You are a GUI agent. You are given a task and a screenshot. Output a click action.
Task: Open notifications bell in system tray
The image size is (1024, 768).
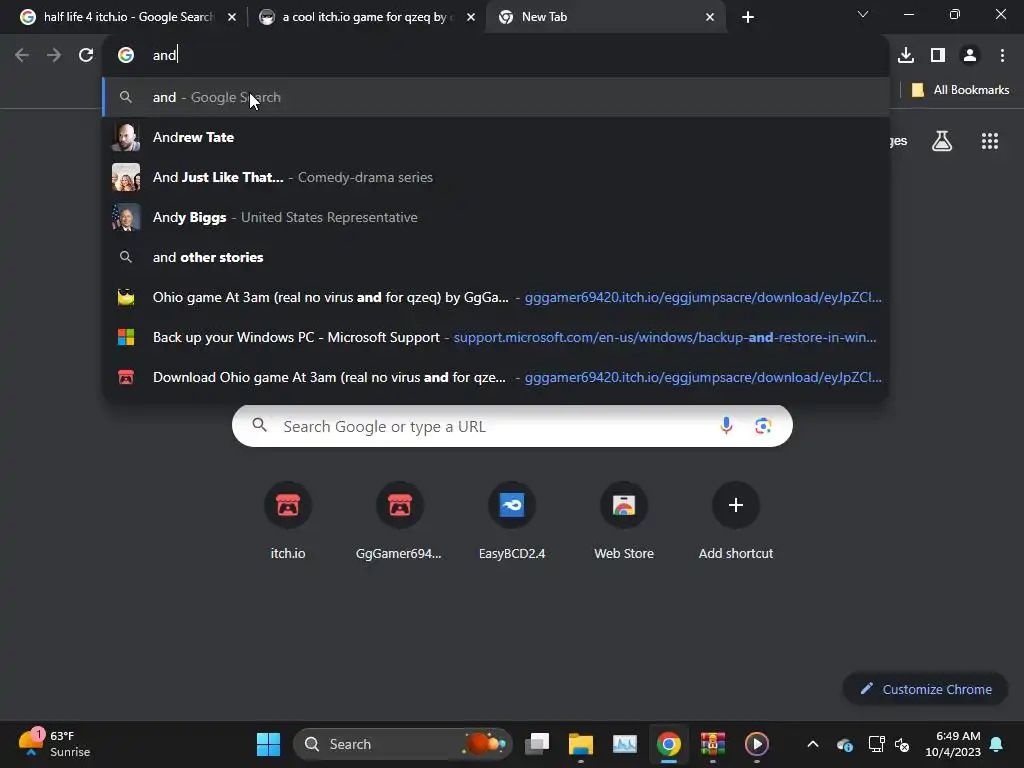(x=997, y=744)
